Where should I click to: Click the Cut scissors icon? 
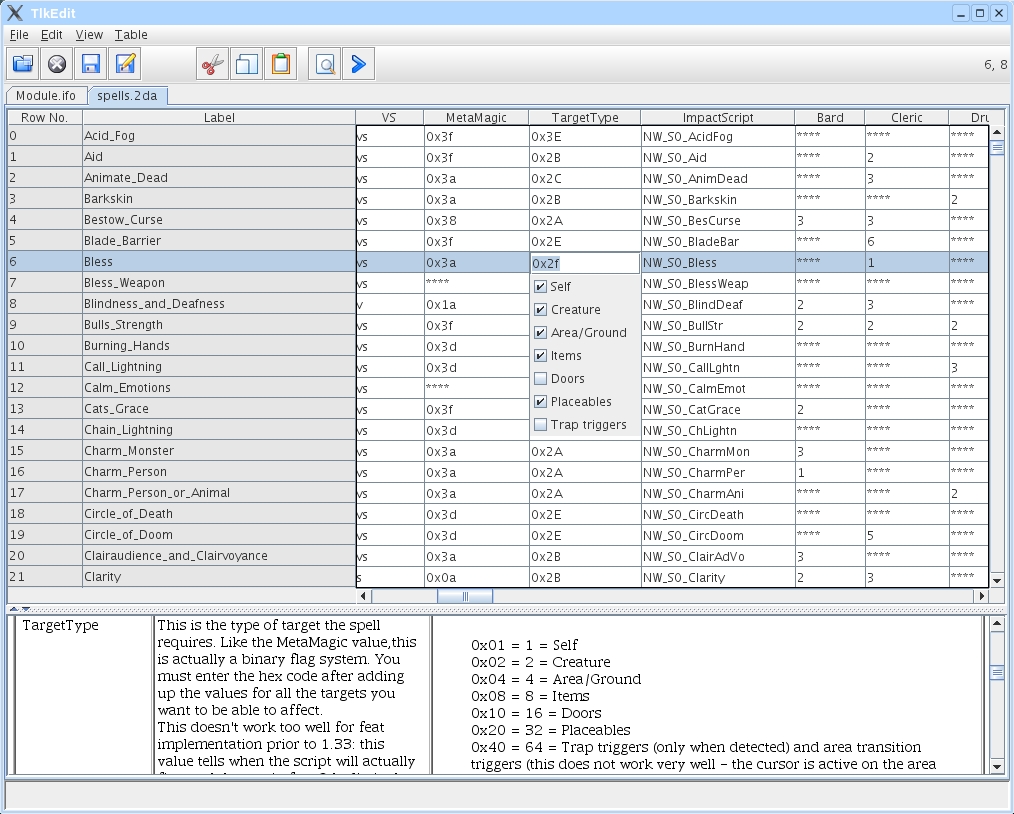coord(211,64)
